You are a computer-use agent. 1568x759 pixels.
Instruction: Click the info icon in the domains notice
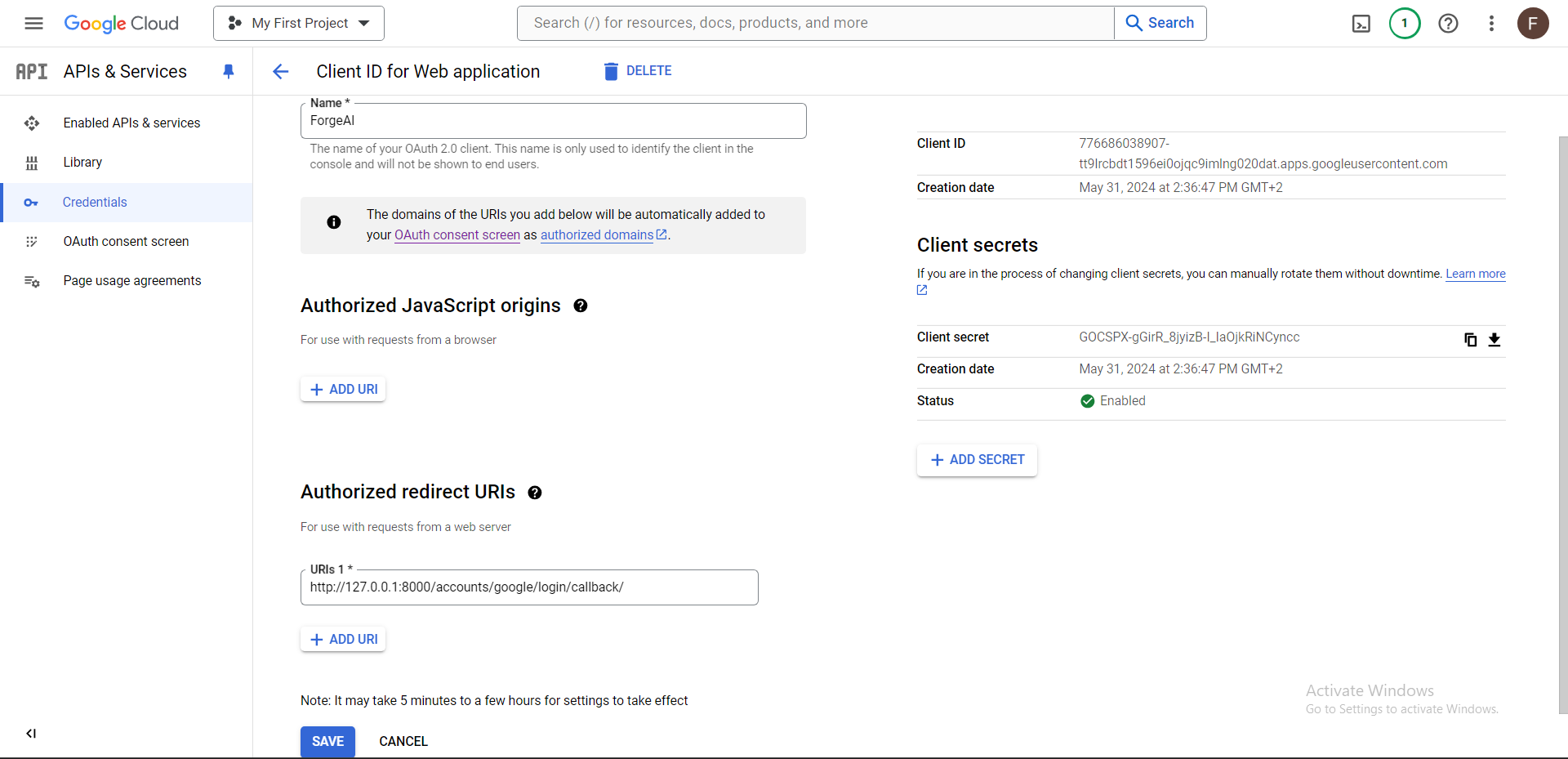[334, 222]
